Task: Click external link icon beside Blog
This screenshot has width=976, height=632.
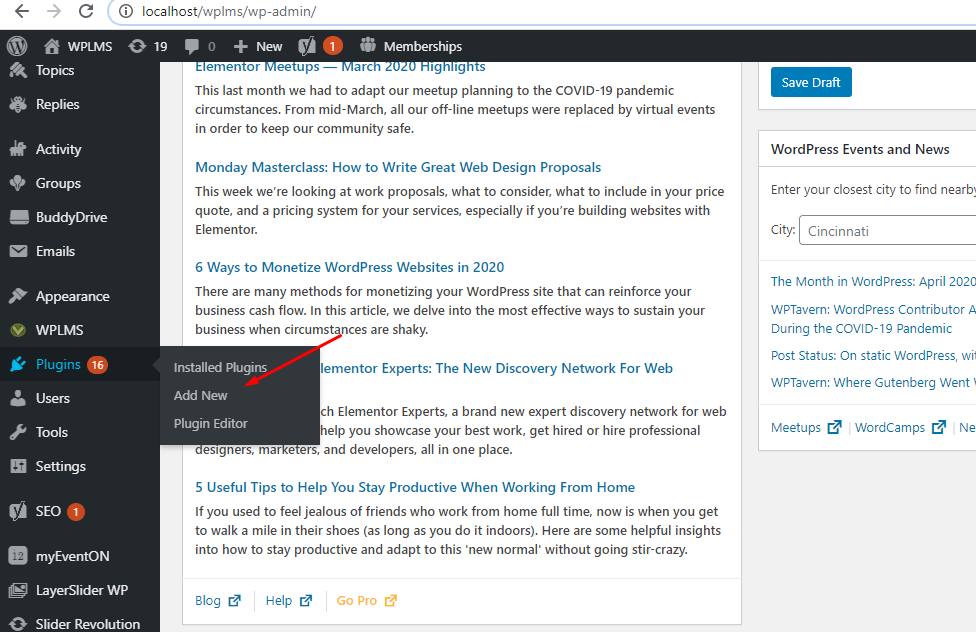Action: pyautogui.click(x=235, y=600)
